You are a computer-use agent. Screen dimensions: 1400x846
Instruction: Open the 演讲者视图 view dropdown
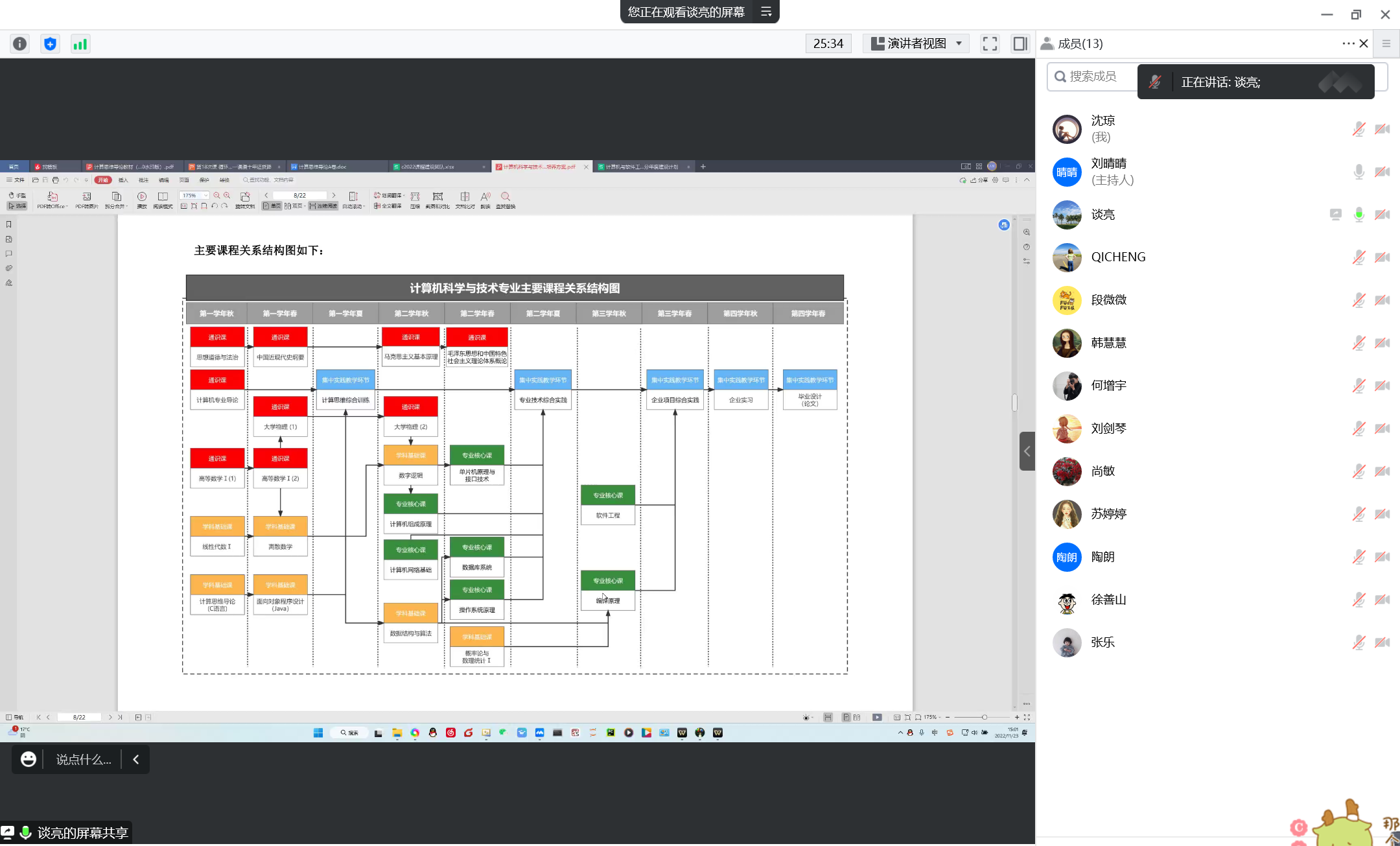916,43
